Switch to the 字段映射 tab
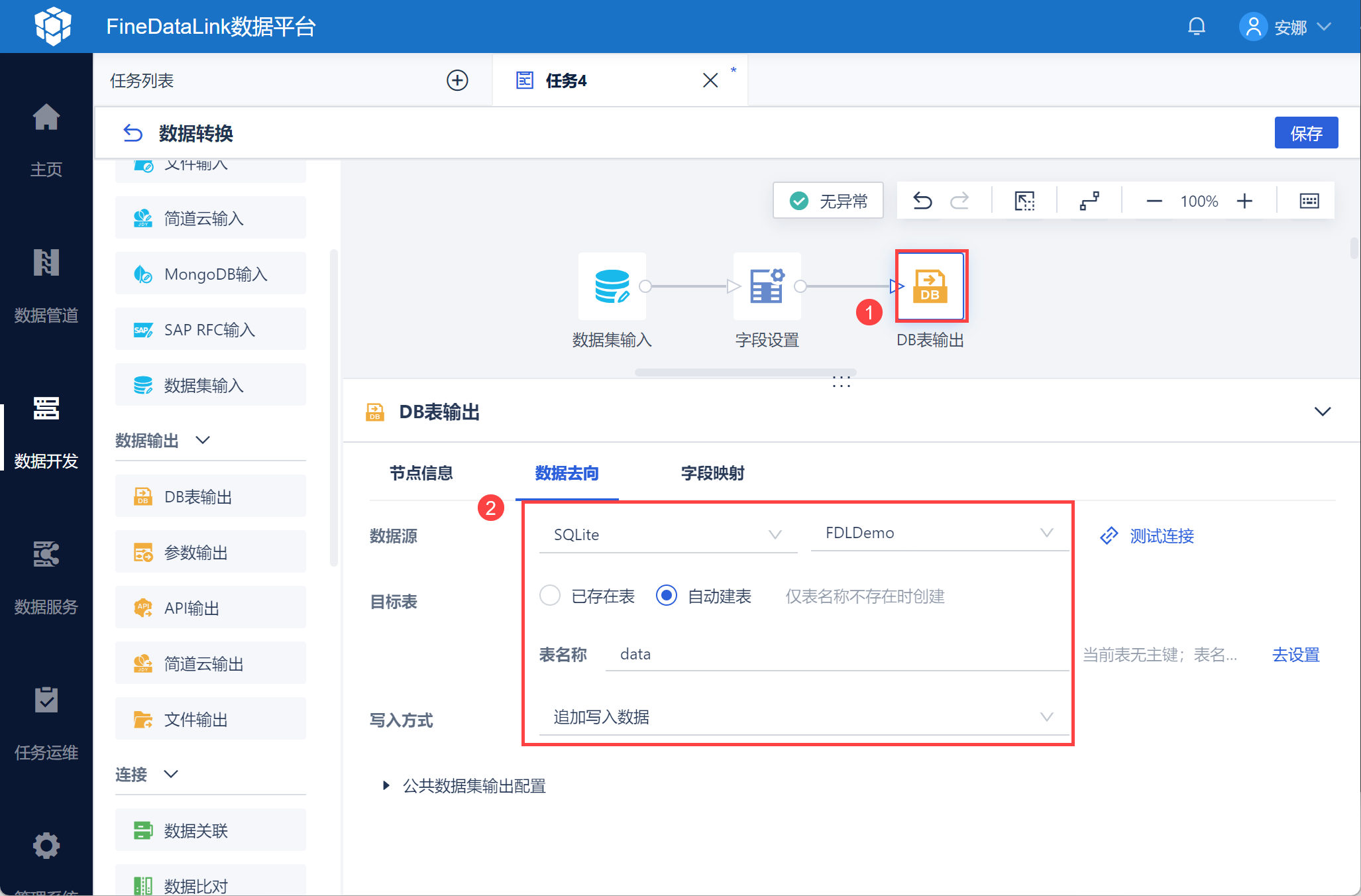The image size is (1361, 896). 712,473
